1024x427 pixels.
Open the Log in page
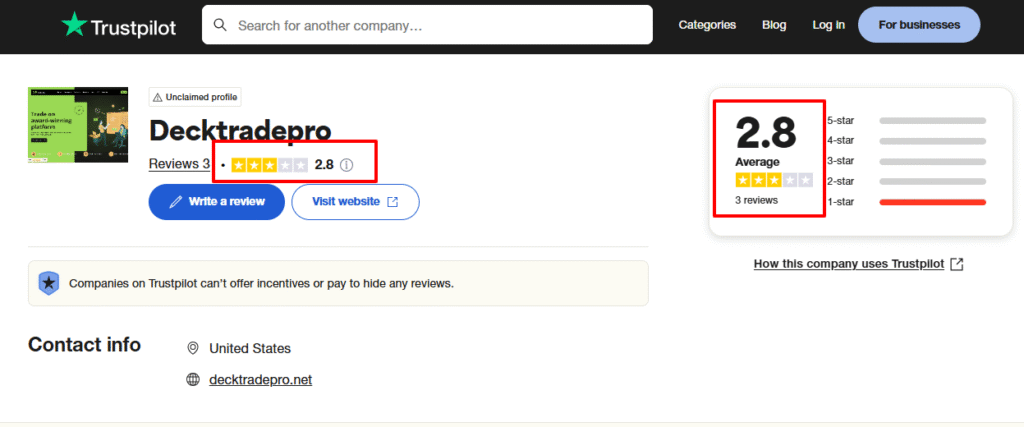(x=829, y=25)
